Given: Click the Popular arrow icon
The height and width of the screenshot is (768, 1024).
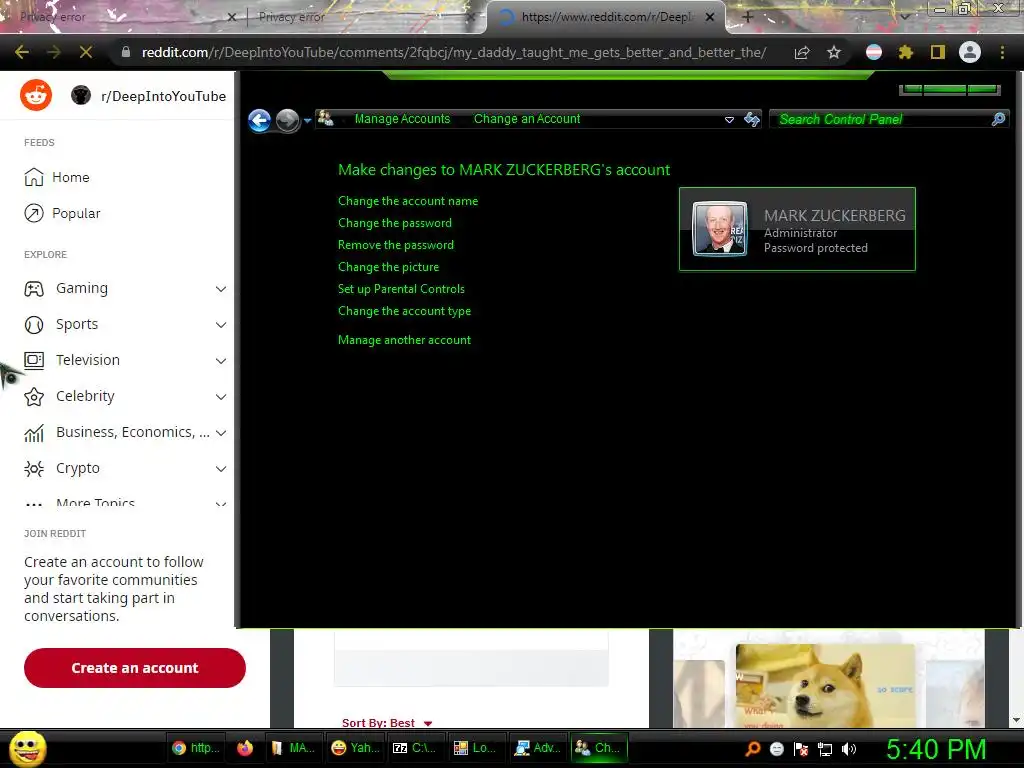Looking at the screenshot, I should click(x=33, y=214).
